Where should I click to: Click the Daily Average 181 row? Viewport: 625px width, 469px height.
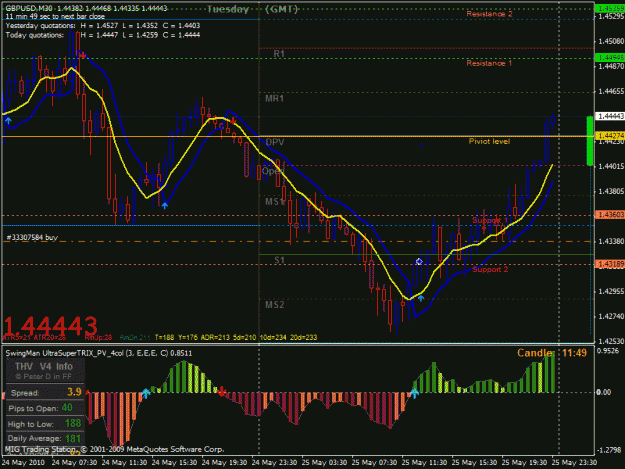point(45,439)
